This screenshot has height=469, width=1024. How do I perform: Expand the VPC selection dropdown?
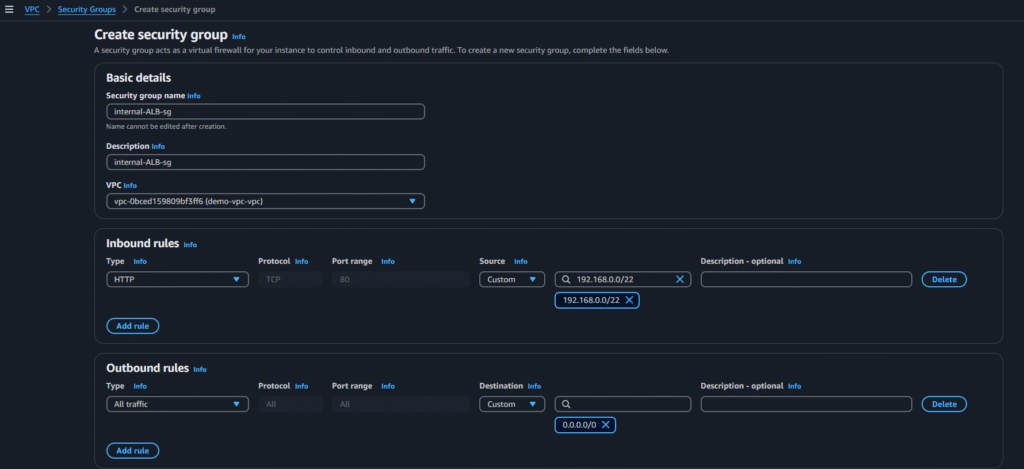pos(265,201)
